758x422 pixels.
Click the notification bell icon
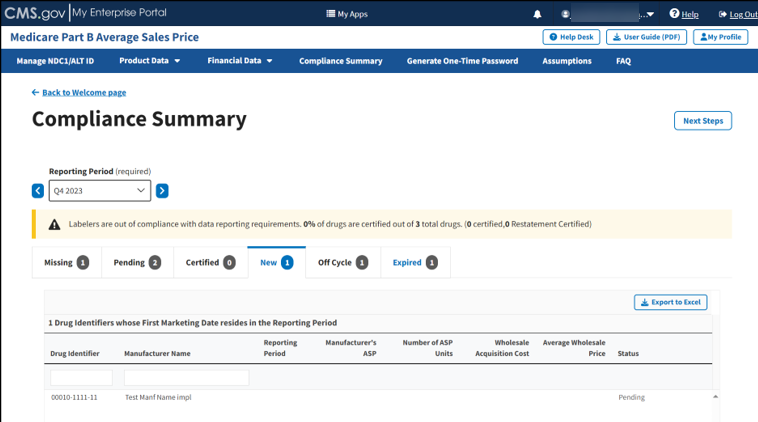click(x=537, y=14)
